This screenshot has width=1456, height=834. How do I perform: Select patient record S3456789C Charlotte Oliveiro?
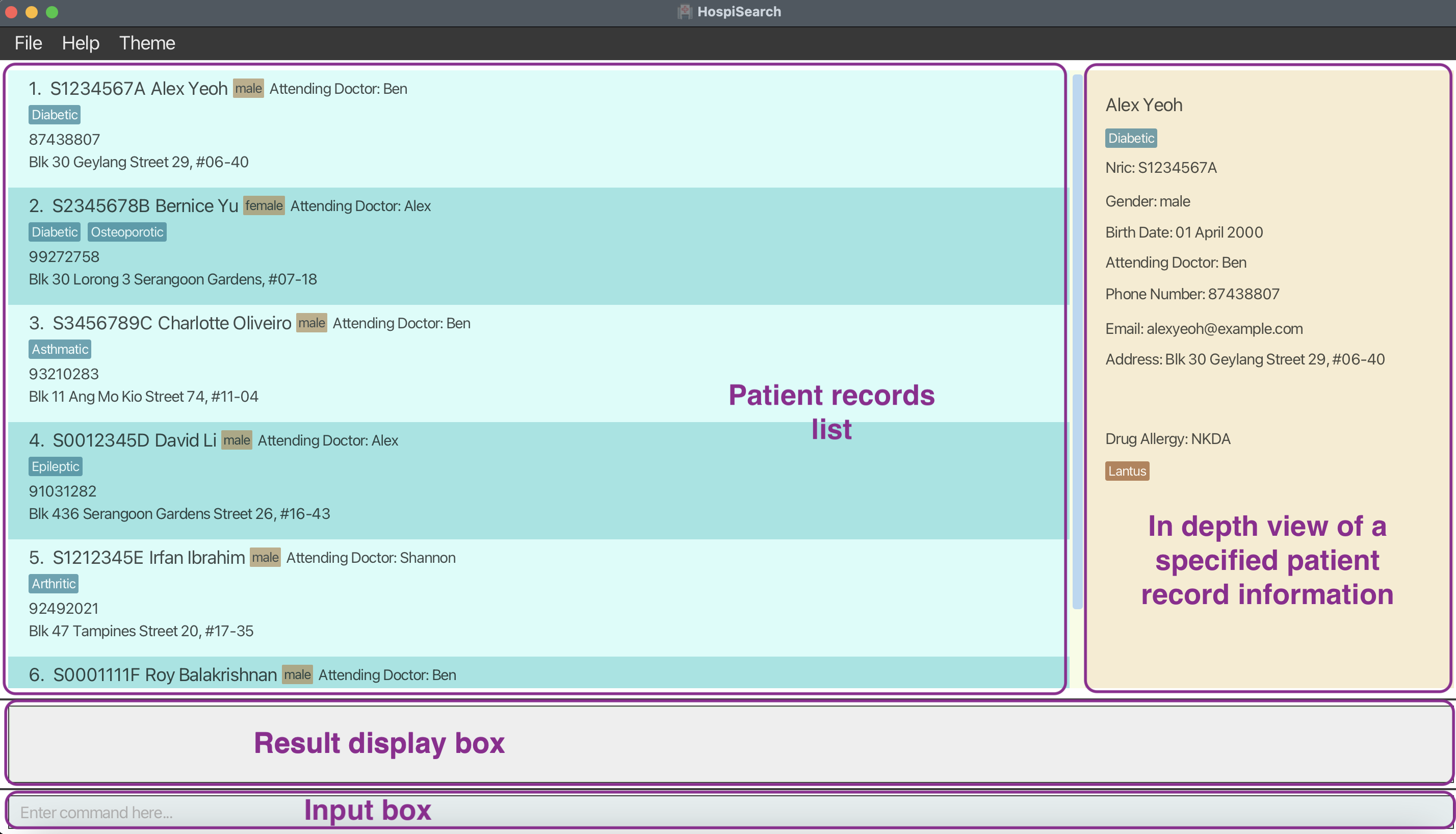(537, 363)
